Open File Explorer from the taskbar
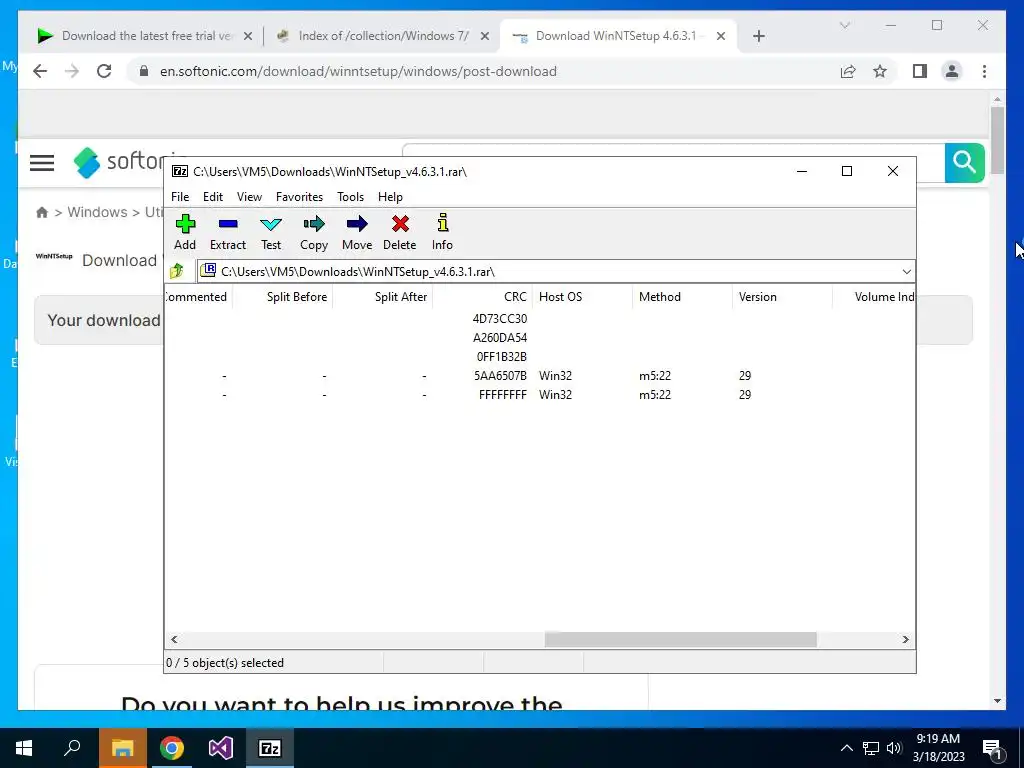The width and height of the screenshot is (1024, 768). point(122,748)
